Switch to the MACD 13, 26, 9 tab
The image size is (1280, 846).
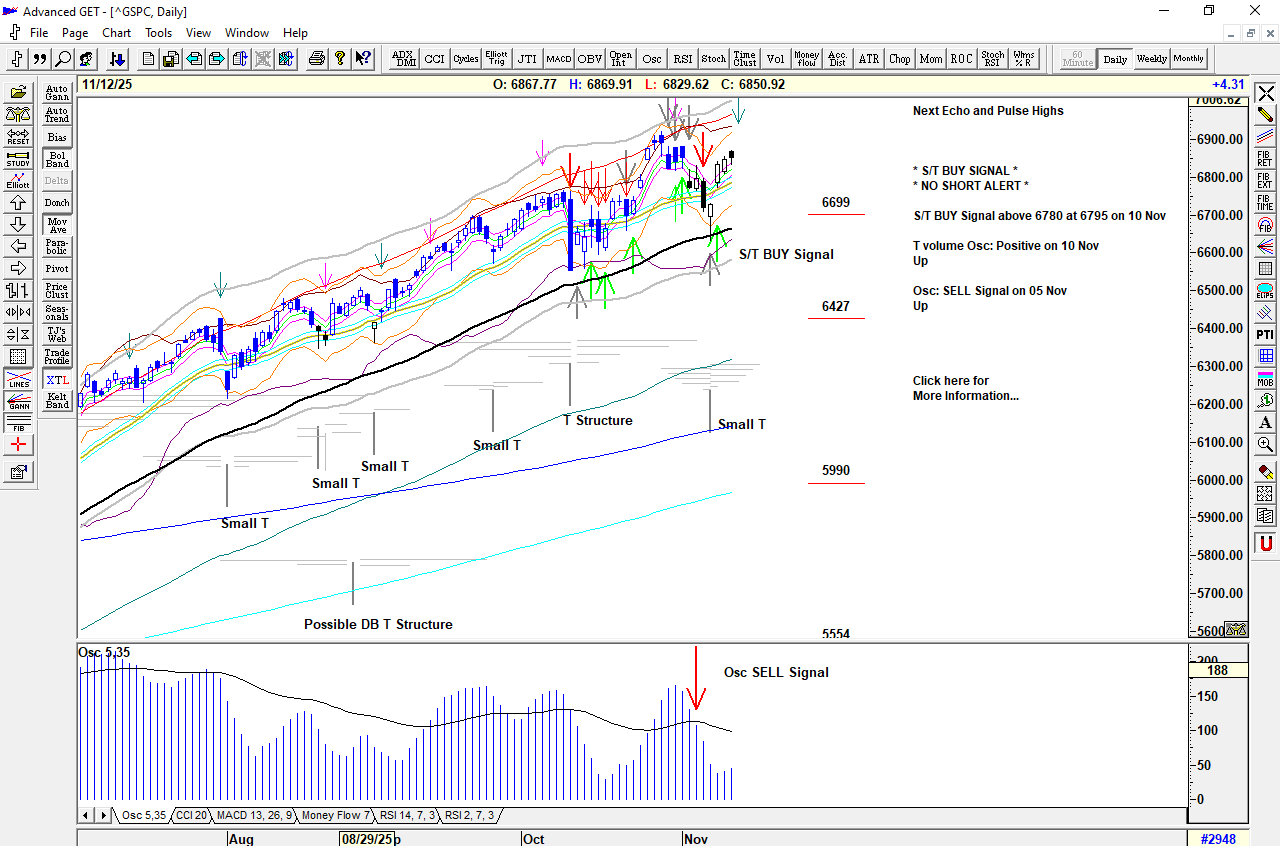(254, 816)
